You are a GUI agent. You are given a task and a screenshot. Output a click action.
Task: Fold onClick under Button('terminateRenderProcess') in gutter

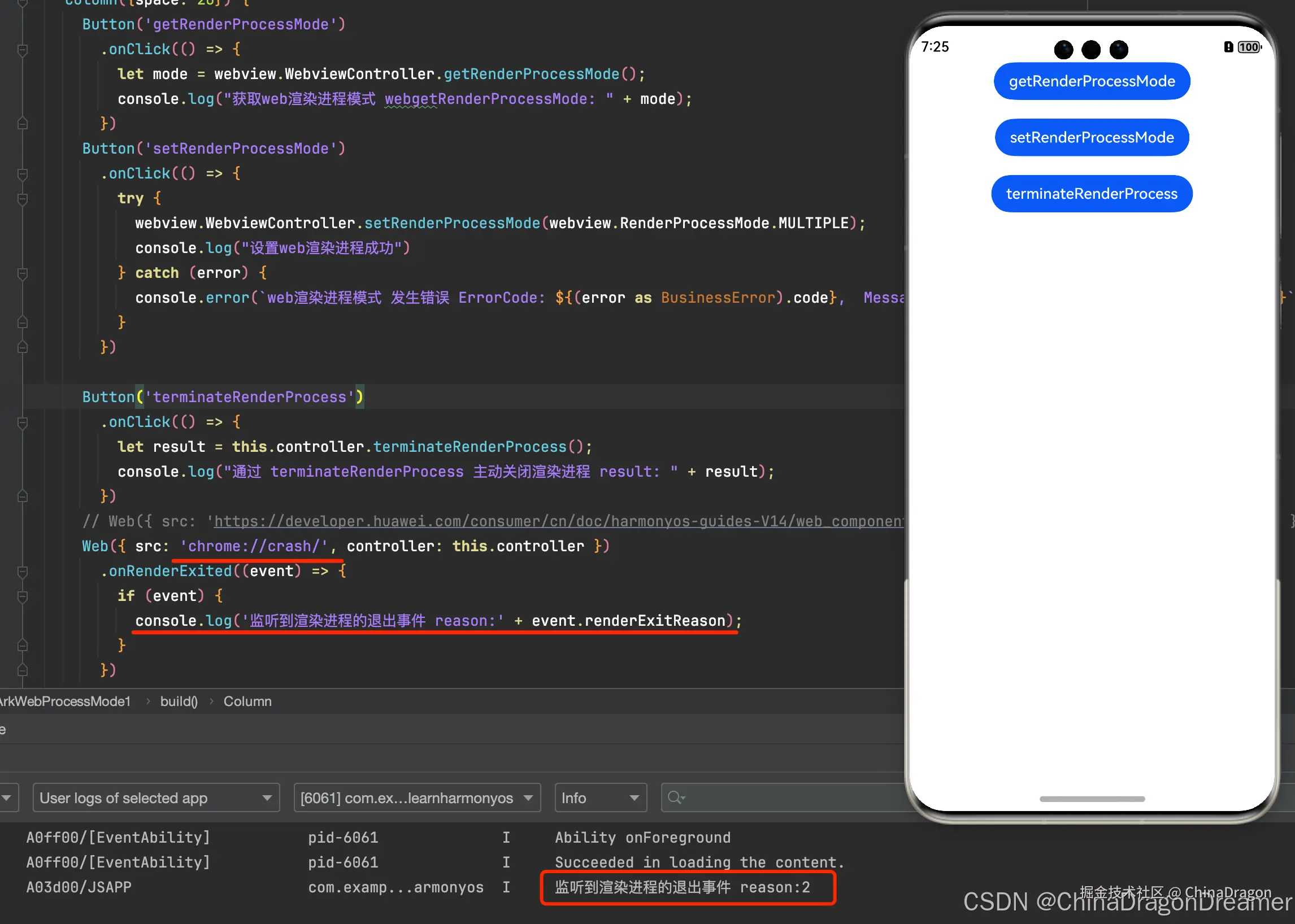coord(23,422)
